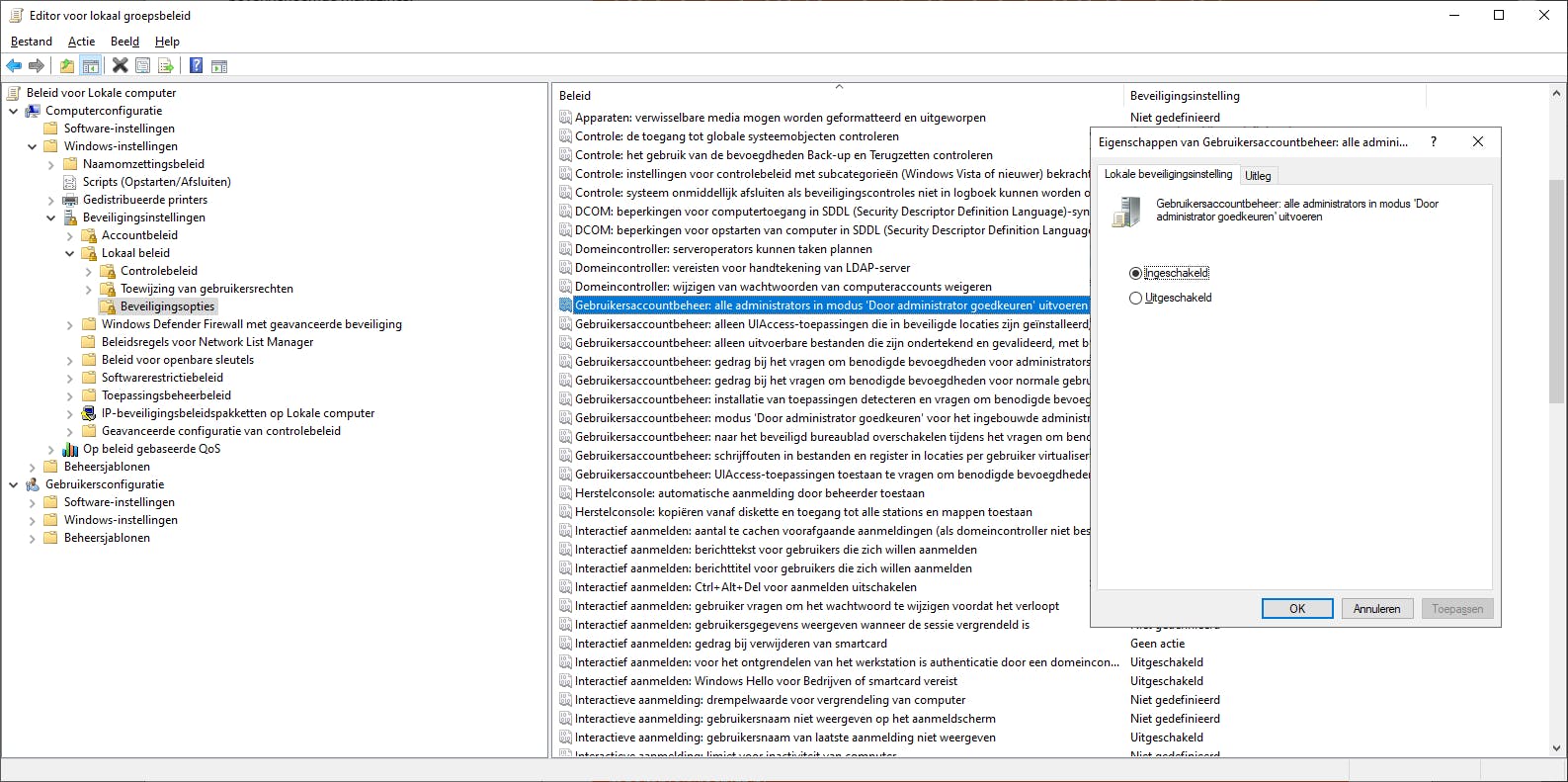Image resolution: width=1568 pixels, height=782 pixels.
Task: Click the 'Beleid voor Lokale computer' scroll icon
Action: 14,93
